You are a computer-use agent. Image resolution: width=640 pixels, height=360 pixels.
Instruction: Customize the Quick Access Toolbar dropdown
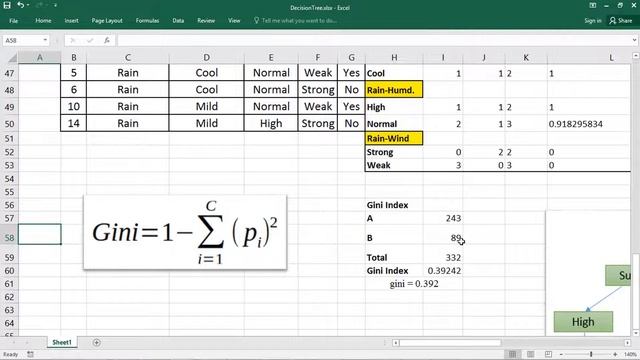(55, 5)
